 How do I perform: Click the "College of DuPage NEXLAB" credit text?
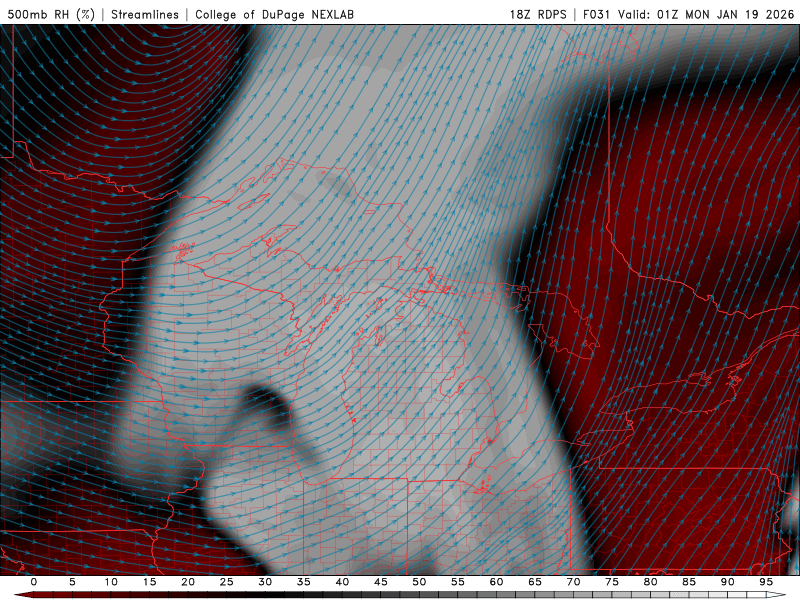tap(274, 14)
